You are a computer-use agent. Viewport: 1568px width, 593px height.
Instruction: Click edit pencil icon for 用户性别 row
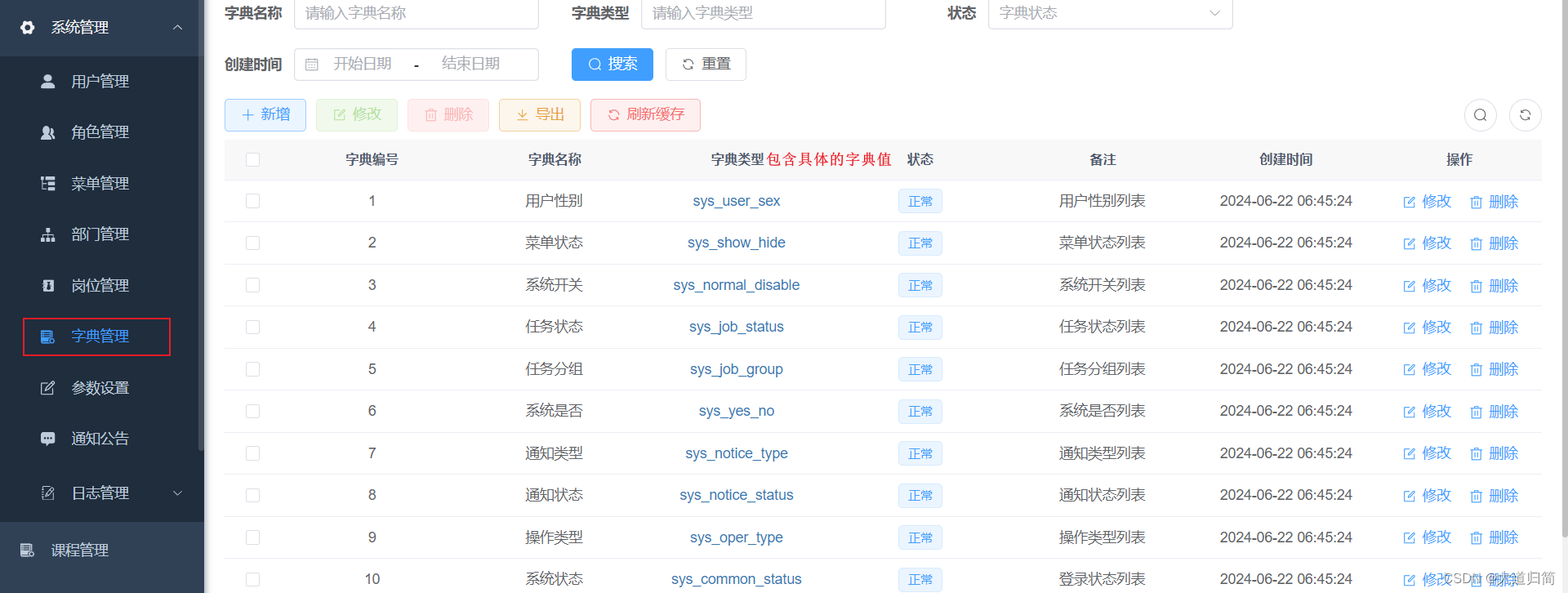point(1410,202)
